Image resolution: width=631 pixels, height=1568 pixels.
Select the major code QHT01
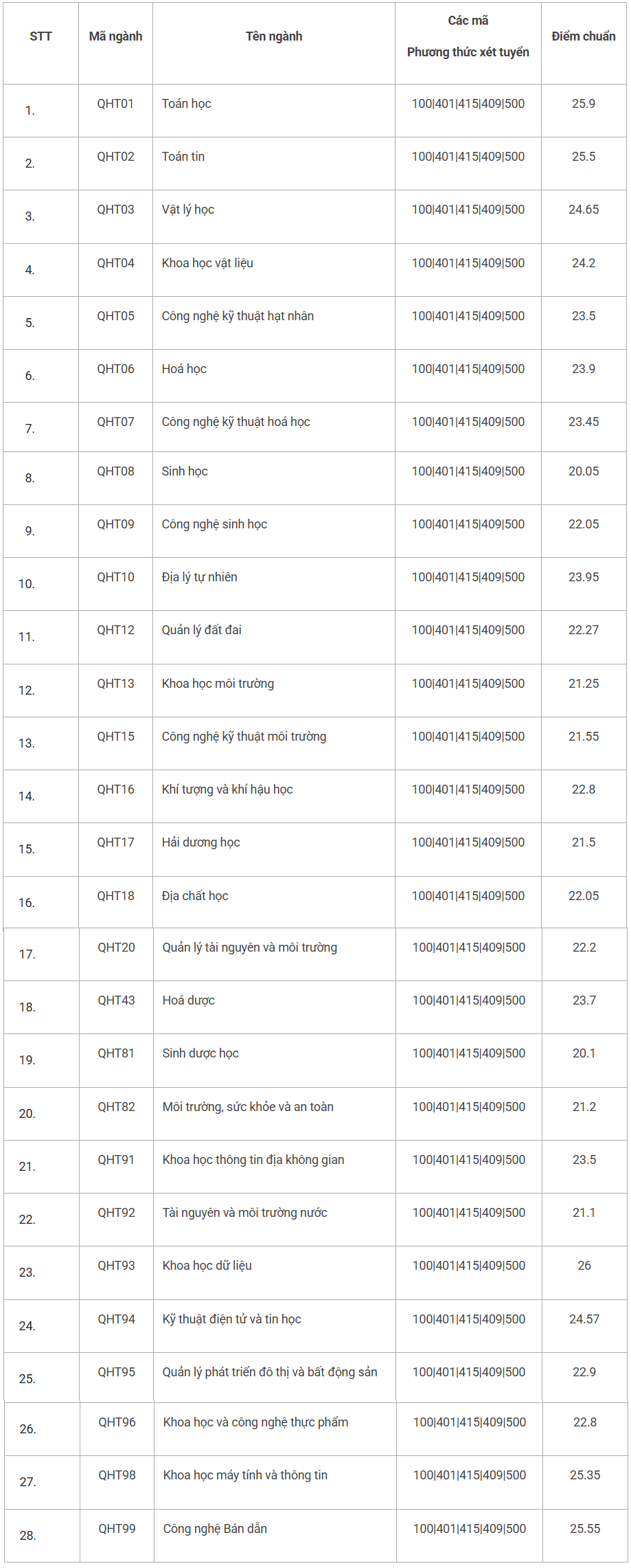point(115,104)
